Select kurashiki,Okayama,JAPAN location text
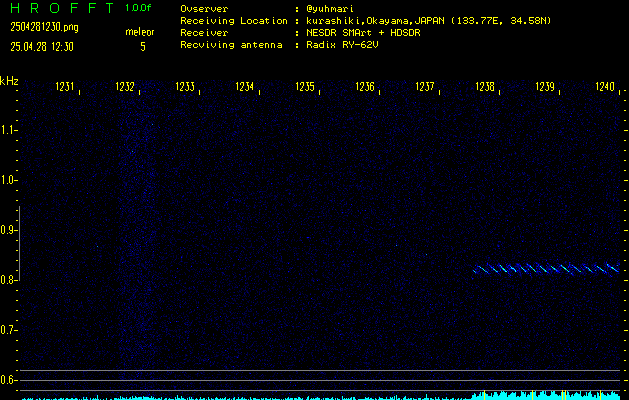The width and height of the screenshot is (629, 400). coord(377,21)
